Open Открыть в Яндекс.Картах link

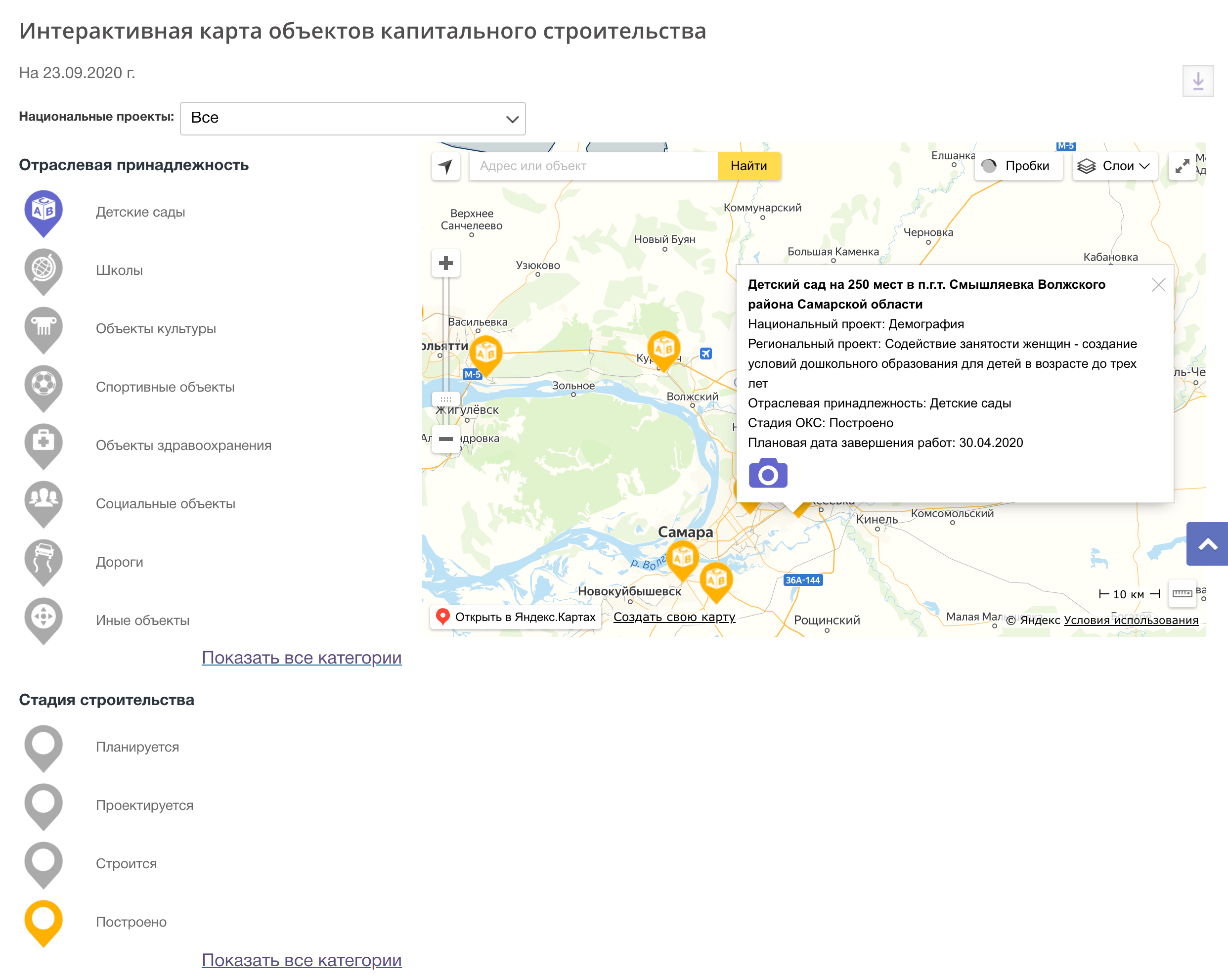coord(516,617)
